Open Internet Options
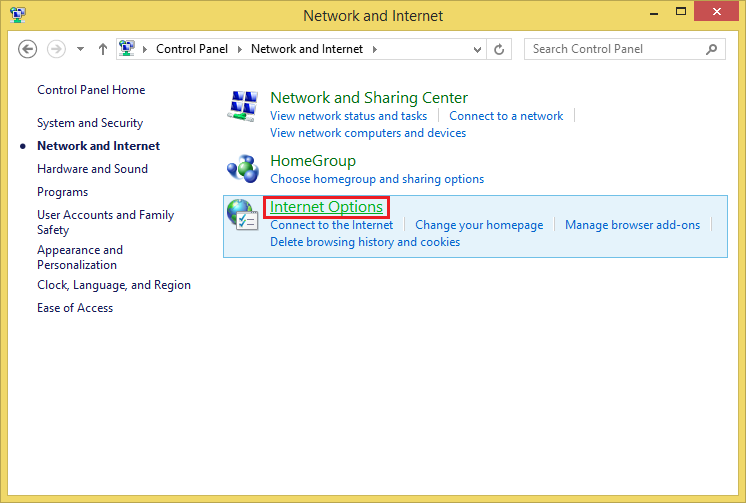 (x=326, y=207)
